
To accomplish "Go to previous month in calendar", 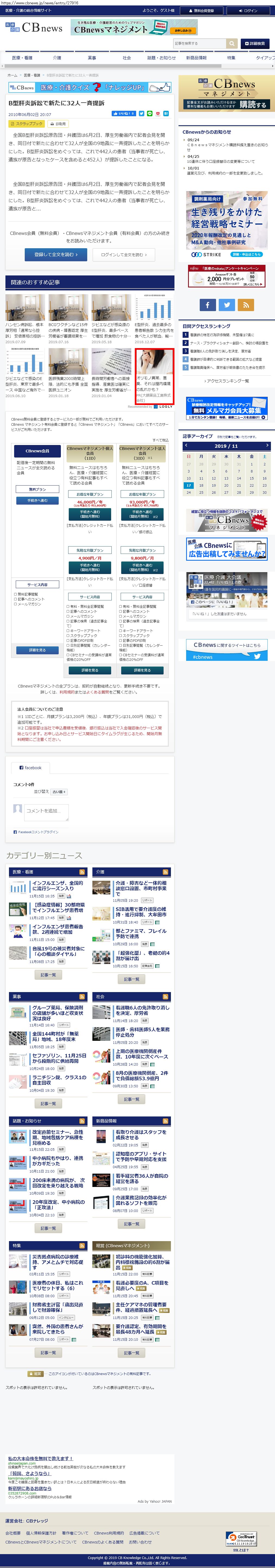I will [186, 446].
